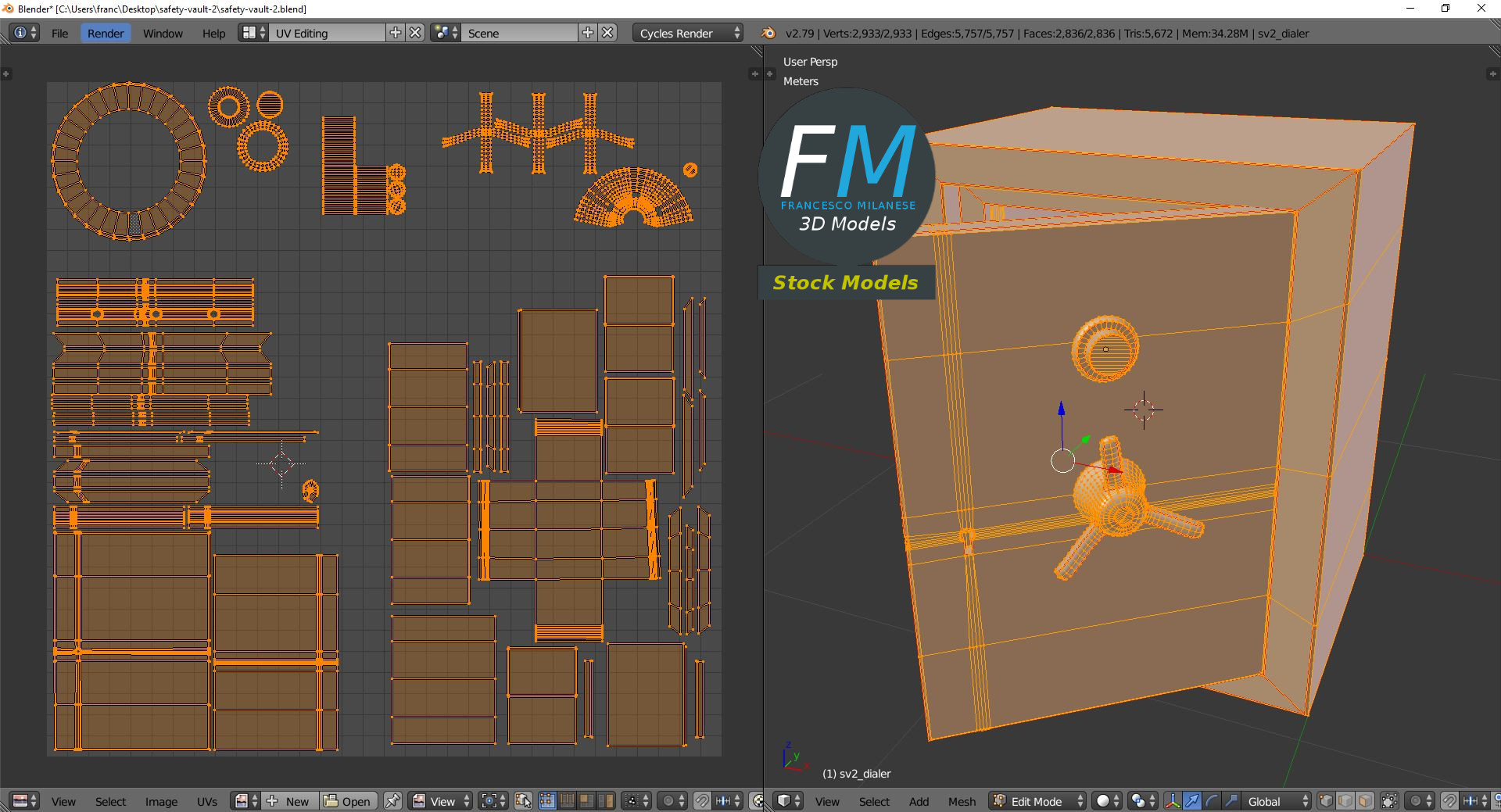This screenshot has height=812, width=1501.
Task: Open the UVs menu in UV editor
Action: pyautogui.click(x=207, y=801)
